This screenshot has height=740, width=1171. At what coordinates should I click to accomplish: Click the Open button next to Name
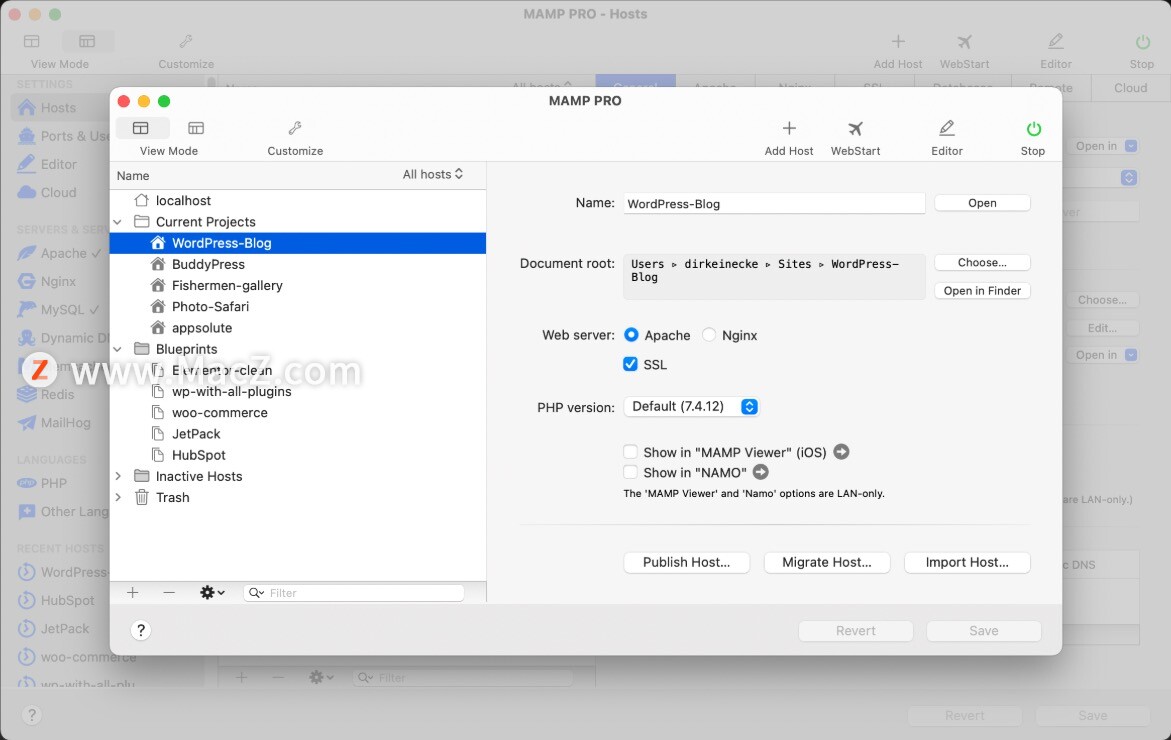tap(982, 203)
